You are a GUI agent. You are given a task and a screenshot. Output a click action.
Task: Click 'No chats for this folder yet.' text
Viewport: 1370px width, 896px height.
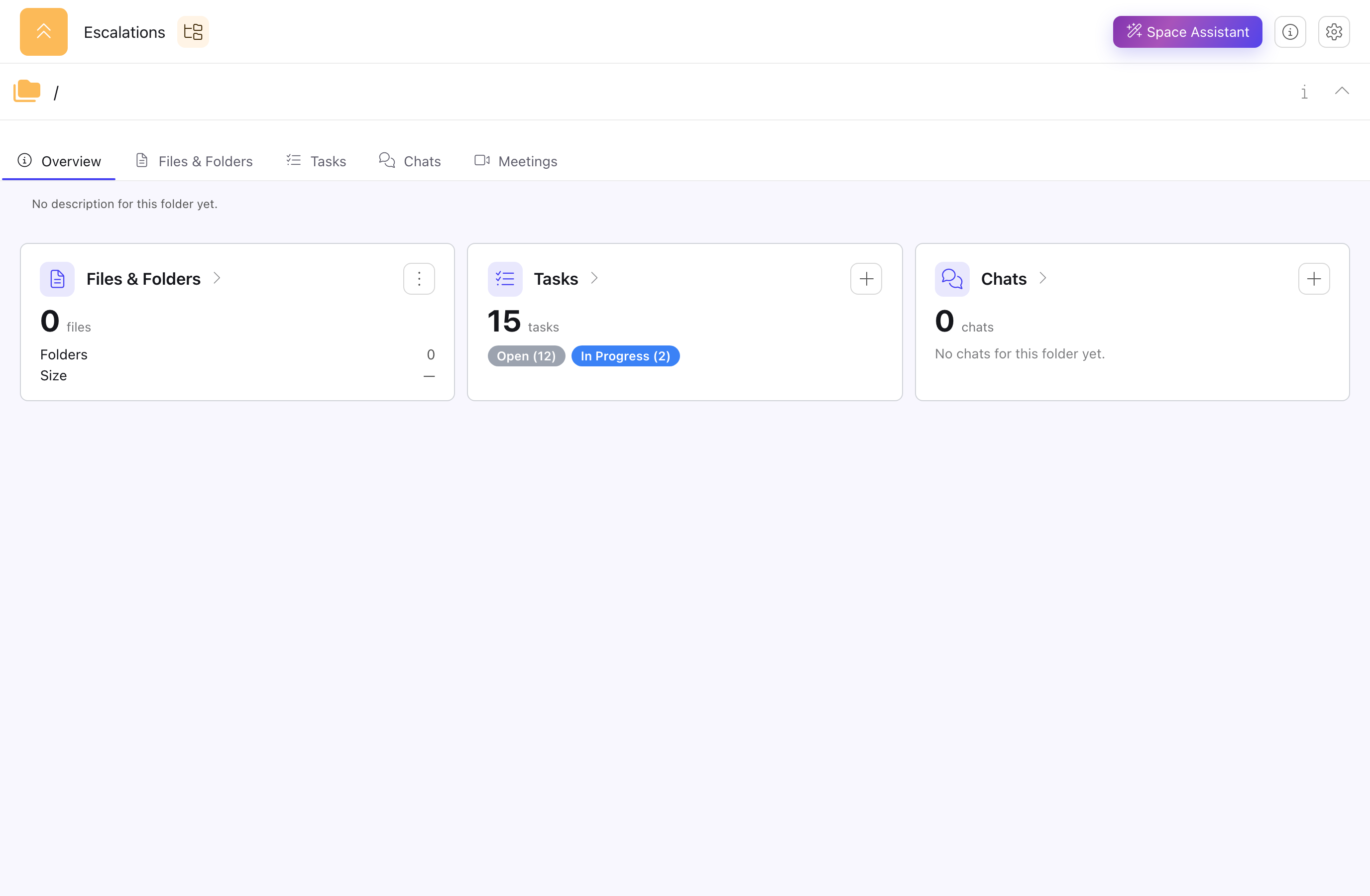tap(1020, 354)
